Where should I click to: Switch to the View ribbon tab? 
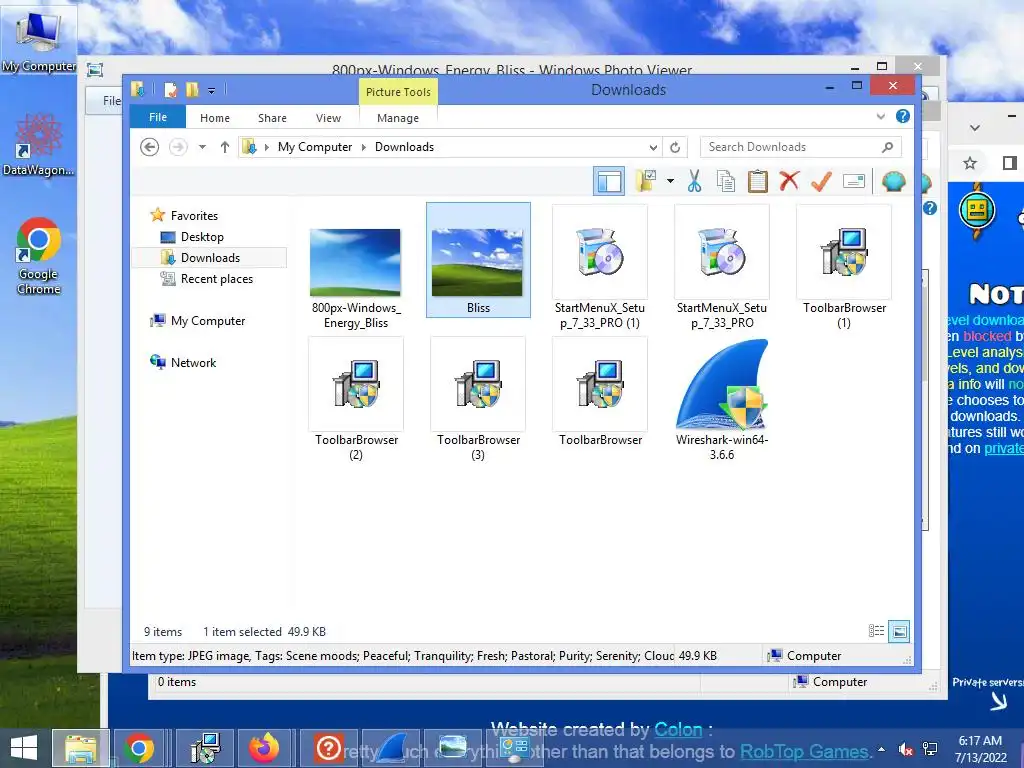tap(328, 118)
